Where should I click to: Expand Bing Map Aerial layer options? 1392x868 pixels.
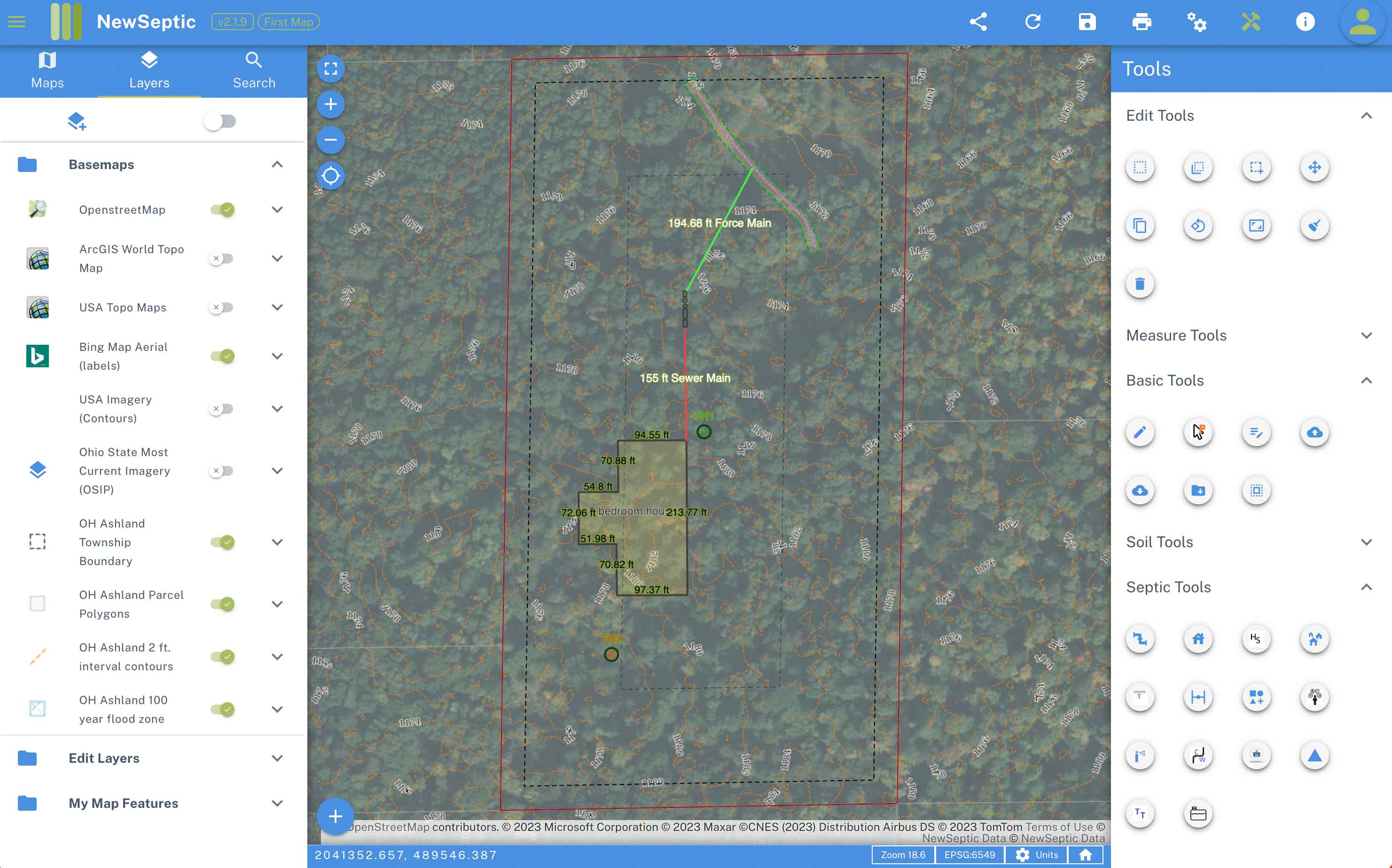click(277, 356)
